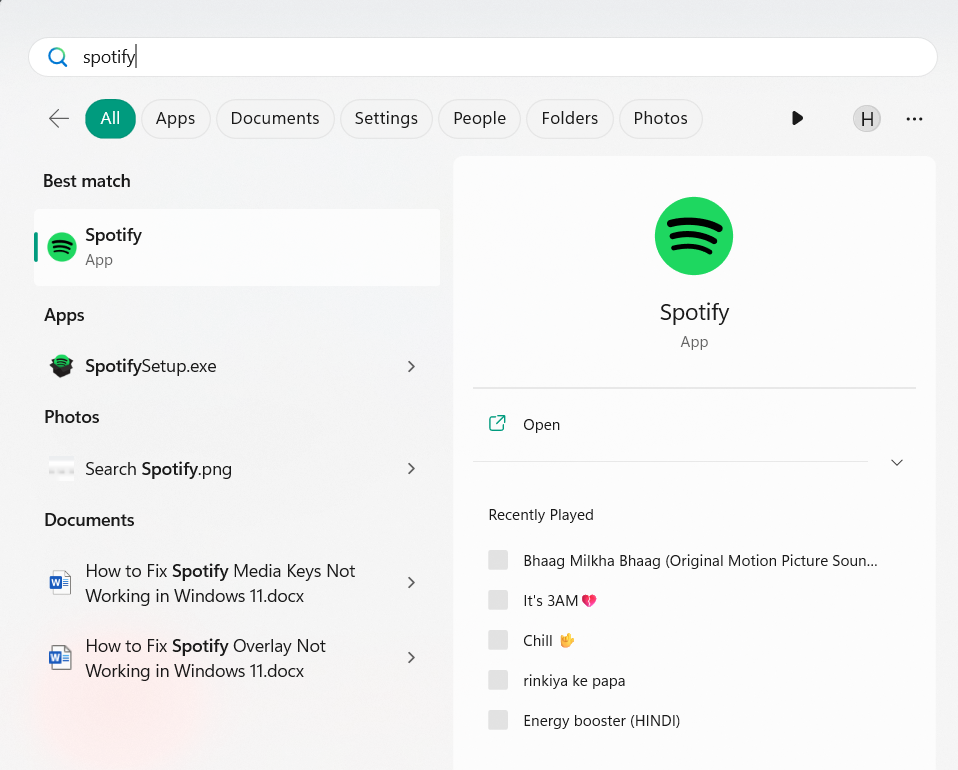The width and height of the screenshot is (958, 770).
Task: Filter results by Settings tab
Action: 386,119
